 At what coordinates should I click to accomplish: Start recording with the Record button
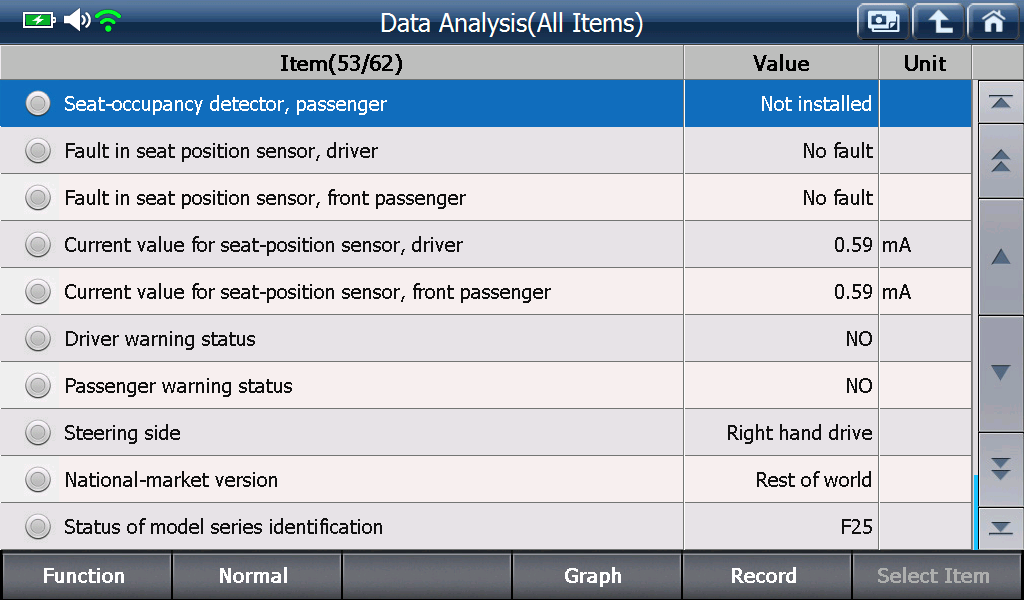pos(765,576)
